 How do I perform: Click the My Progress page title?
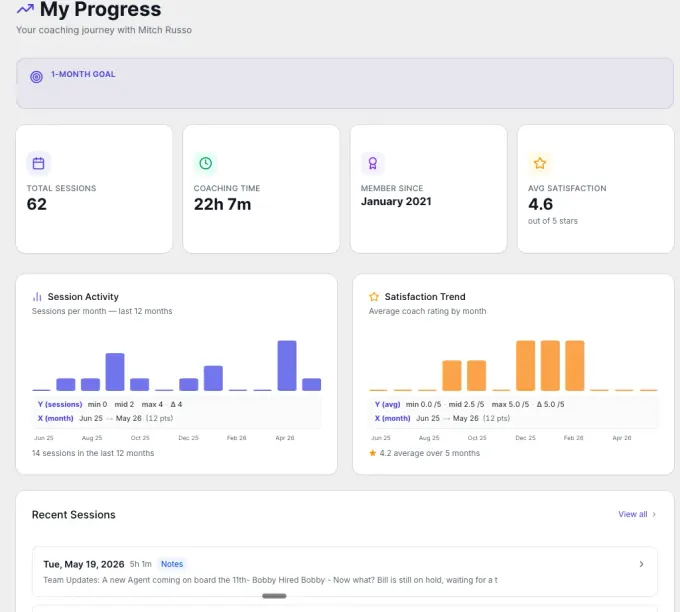tap(100, 9)
